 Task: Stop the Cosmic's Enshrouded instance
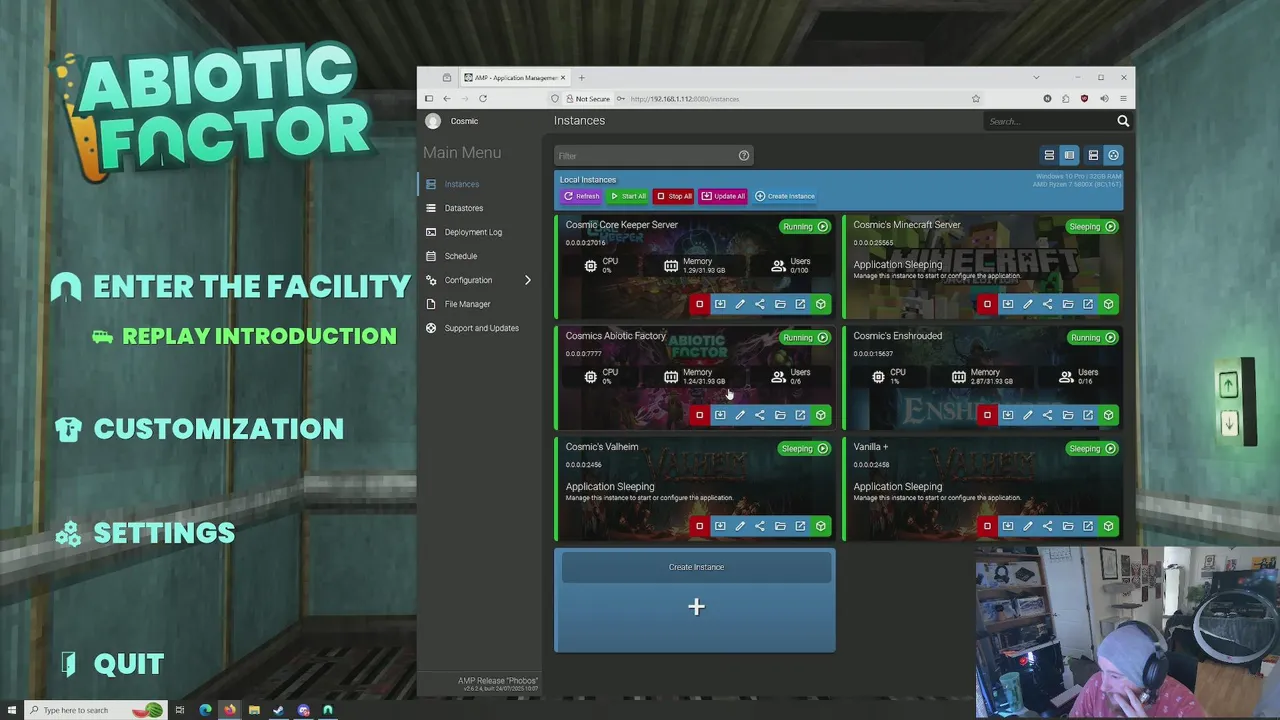click(987, 415)
